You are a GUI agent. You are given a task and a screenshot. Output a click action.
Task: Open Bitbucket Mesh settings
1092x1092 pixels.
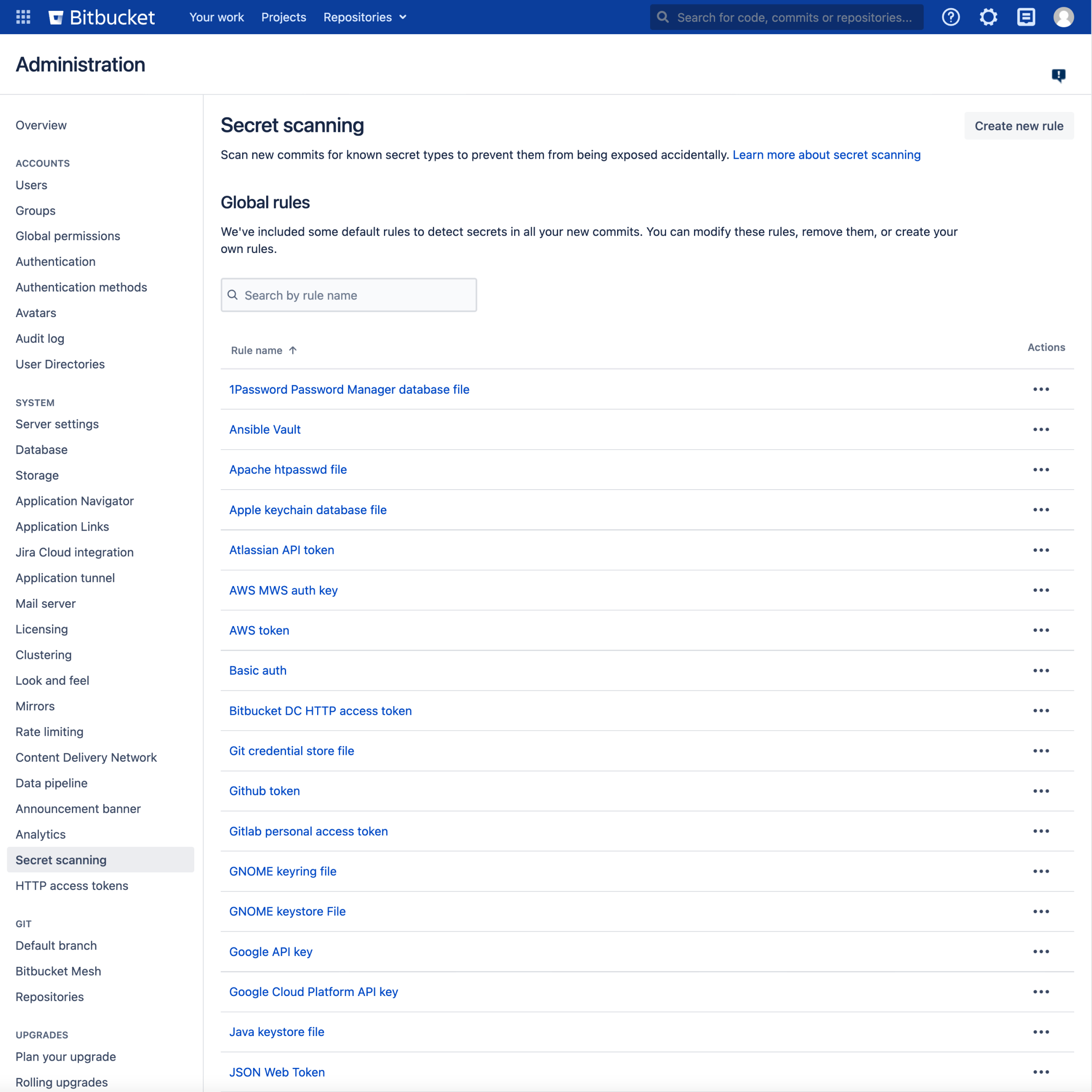point(58,971)
